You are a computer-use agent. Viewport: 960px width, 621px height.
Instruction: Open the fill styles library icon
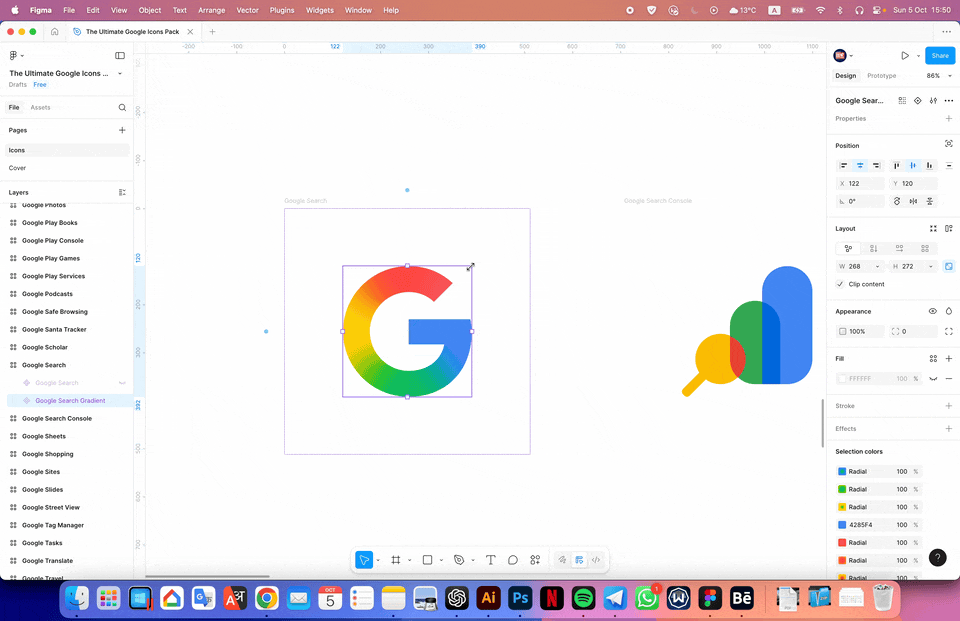[933, 358]
